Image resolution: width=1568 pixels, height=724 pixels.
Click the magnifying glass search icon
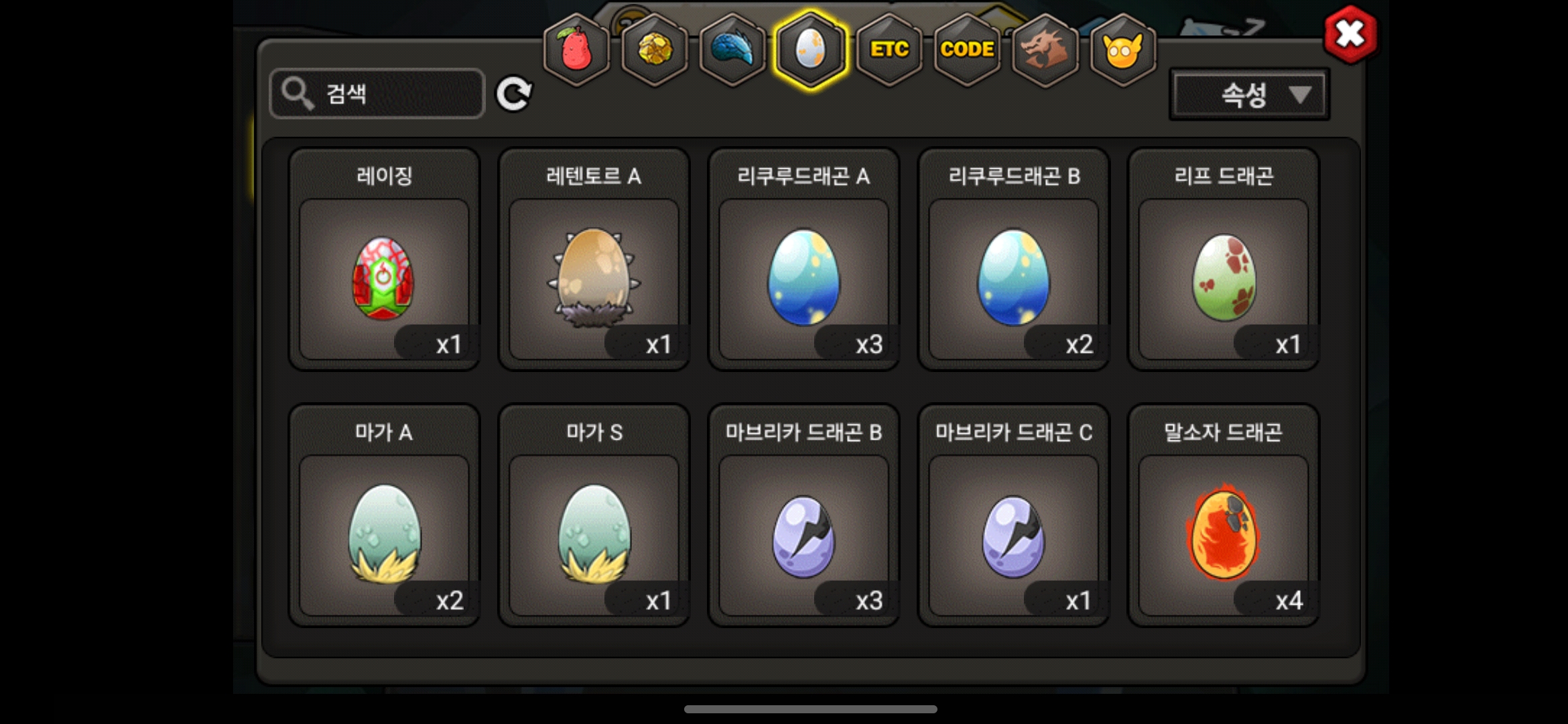(x=298, y=93)
